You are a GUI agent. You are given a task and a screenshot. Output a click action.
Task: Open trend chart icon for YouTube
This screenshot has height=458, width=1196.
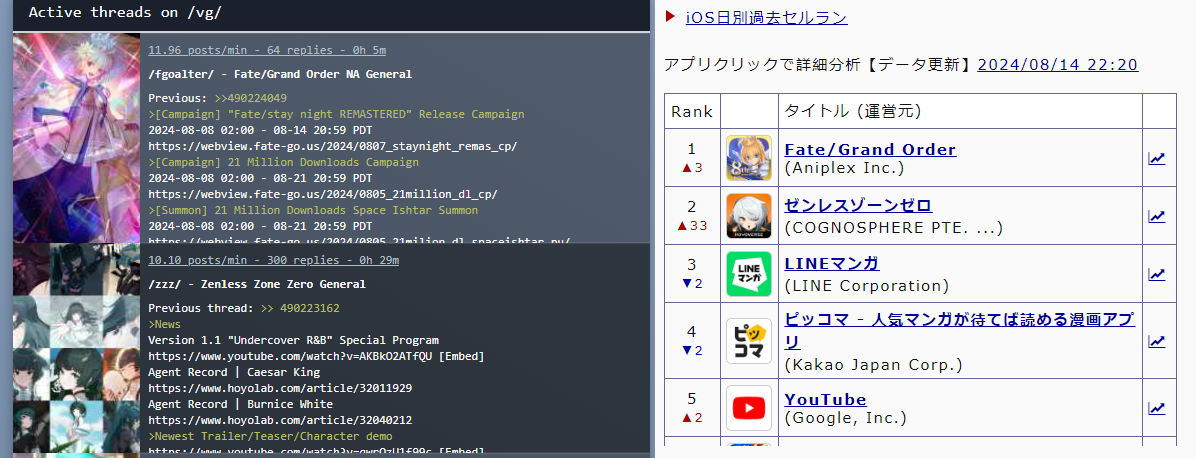(x=1157, y=408)
